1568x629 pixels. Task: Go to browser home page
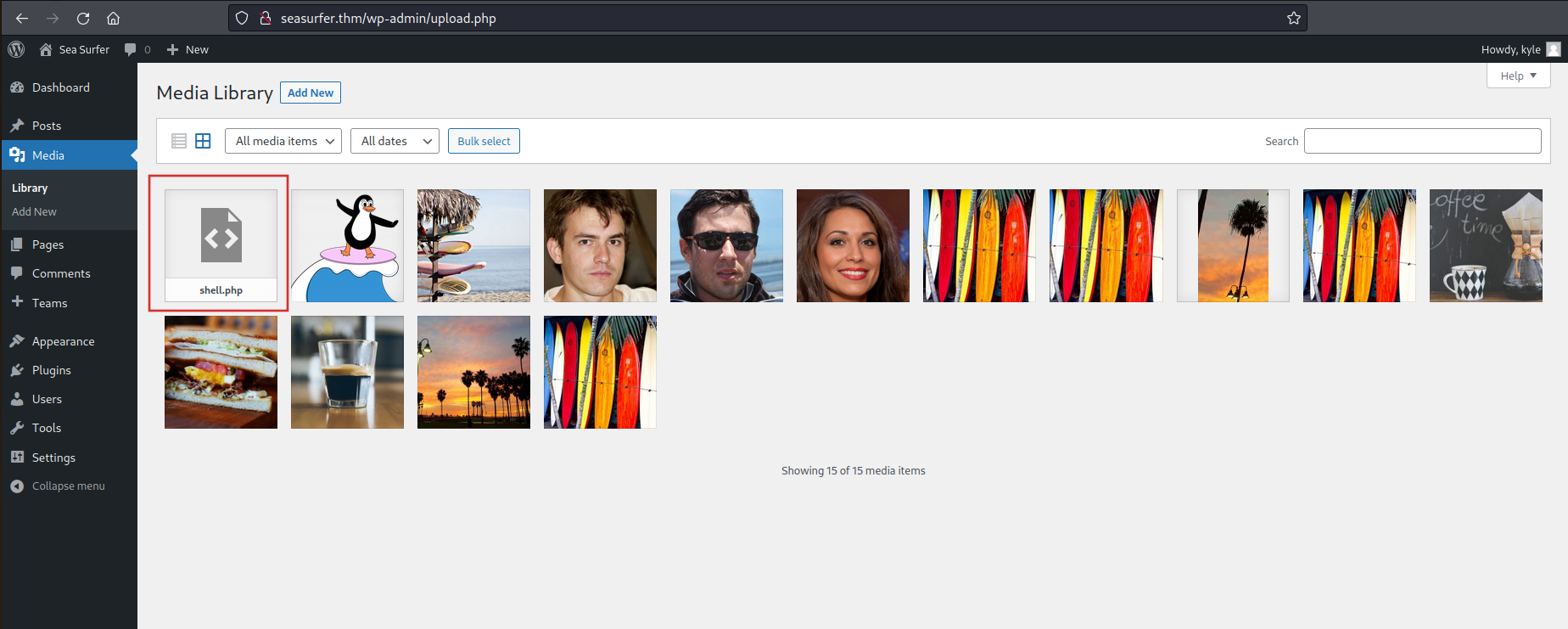click(x=113, y=18)
